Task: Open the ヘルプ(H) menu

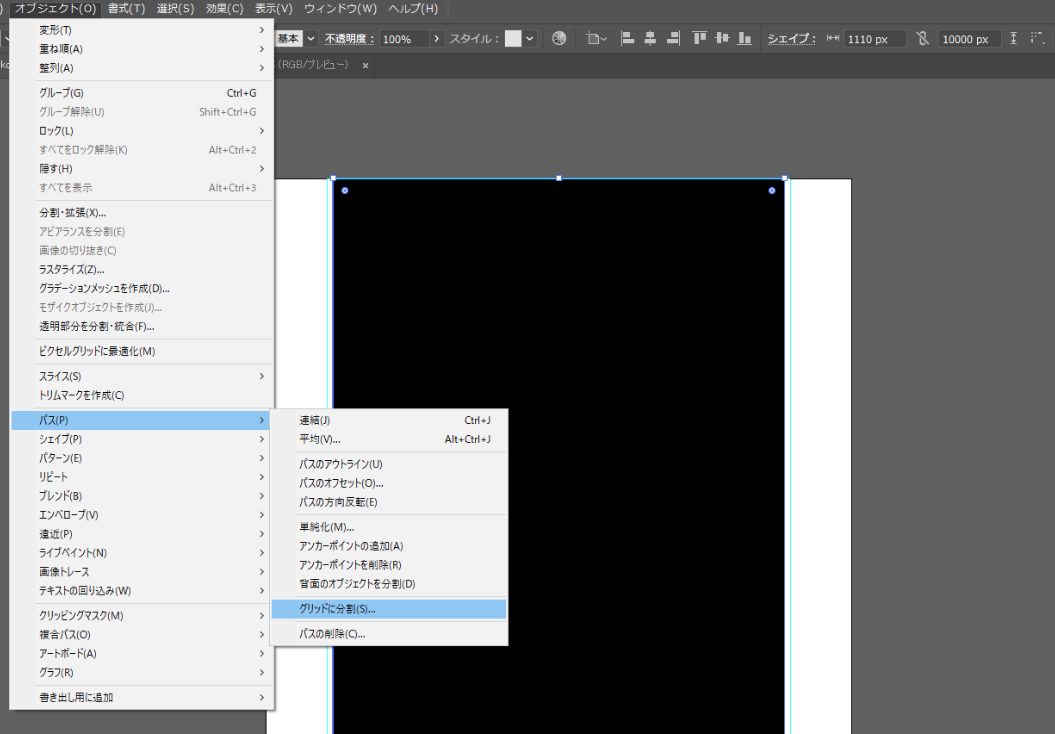Action: click(413, 9)
